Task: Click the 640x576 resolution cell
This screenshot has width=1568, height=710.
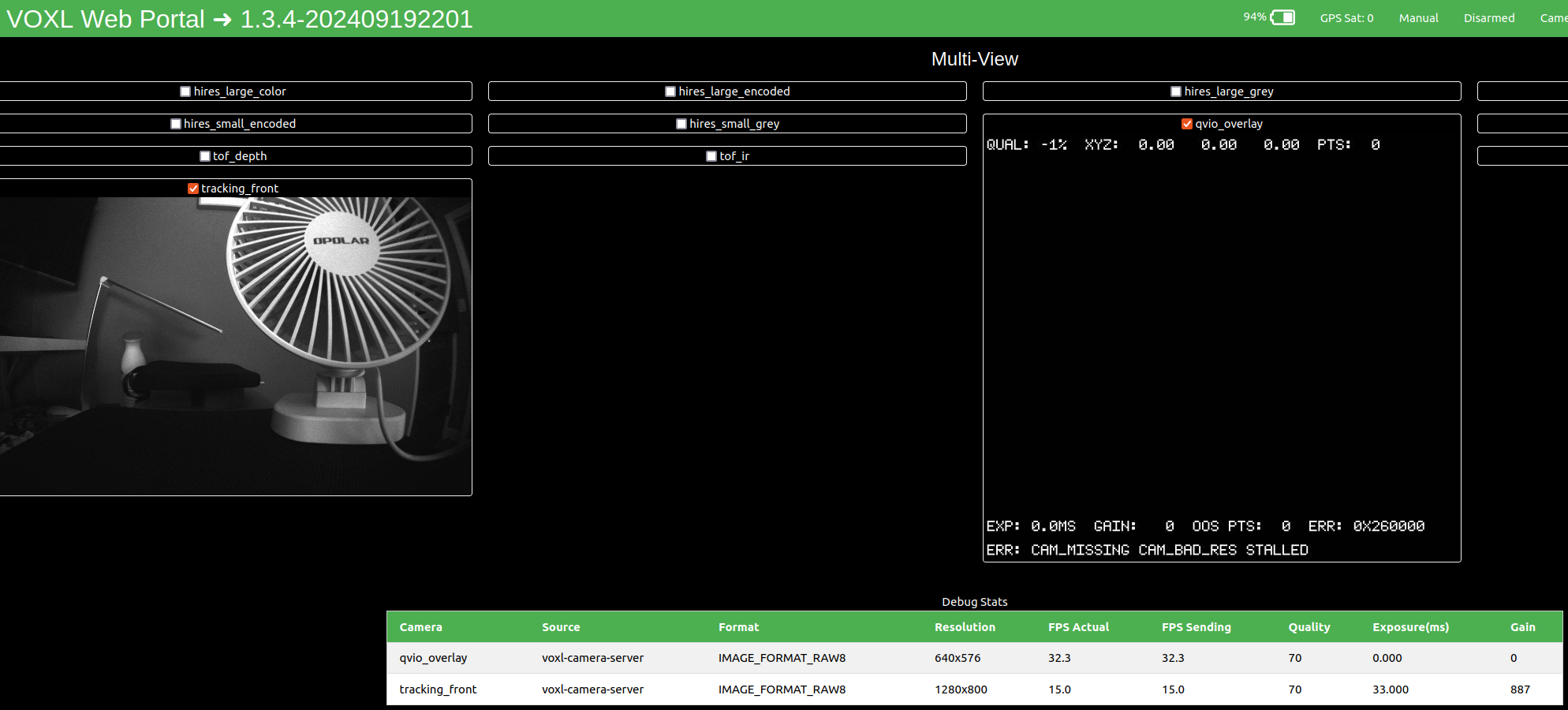Action: pos(958,658)
